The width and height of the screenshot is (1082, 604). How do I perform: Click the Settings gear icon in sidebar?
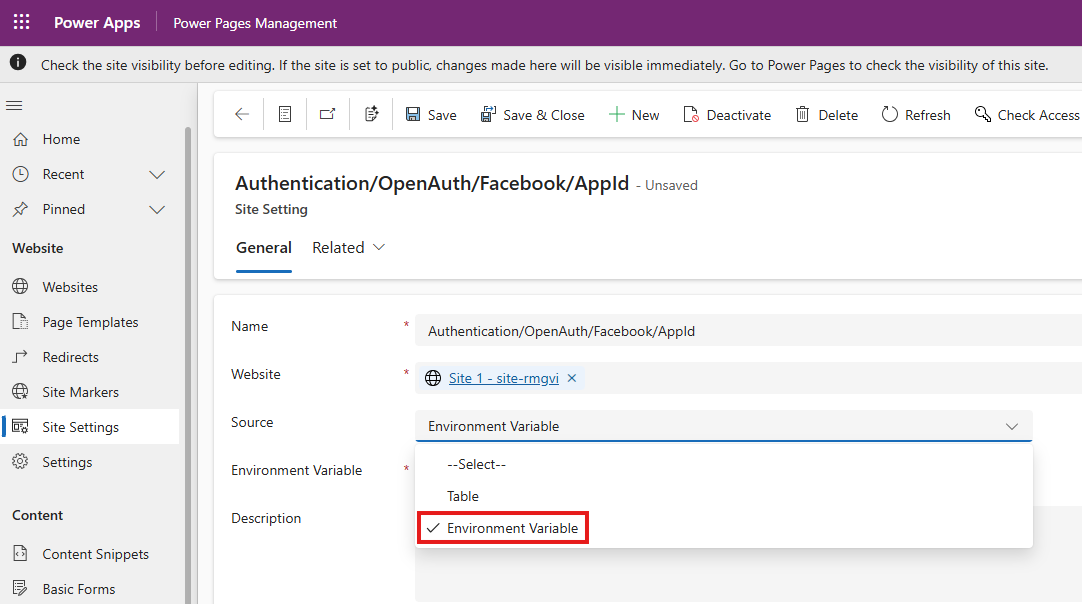point(21,462)
